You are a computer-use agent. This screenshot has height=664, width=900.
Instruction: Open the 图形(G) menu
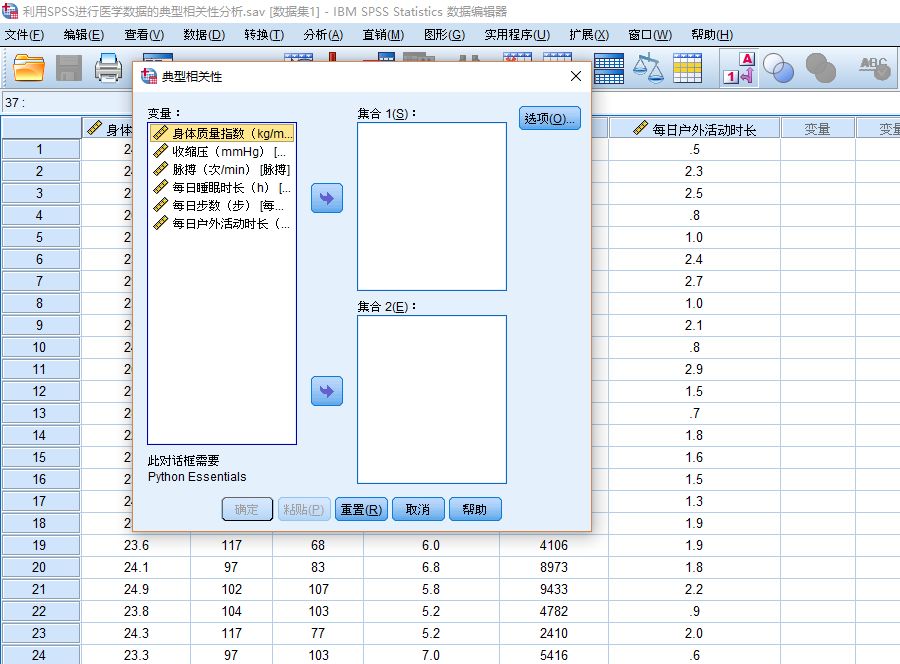click(x=444, y=35)
